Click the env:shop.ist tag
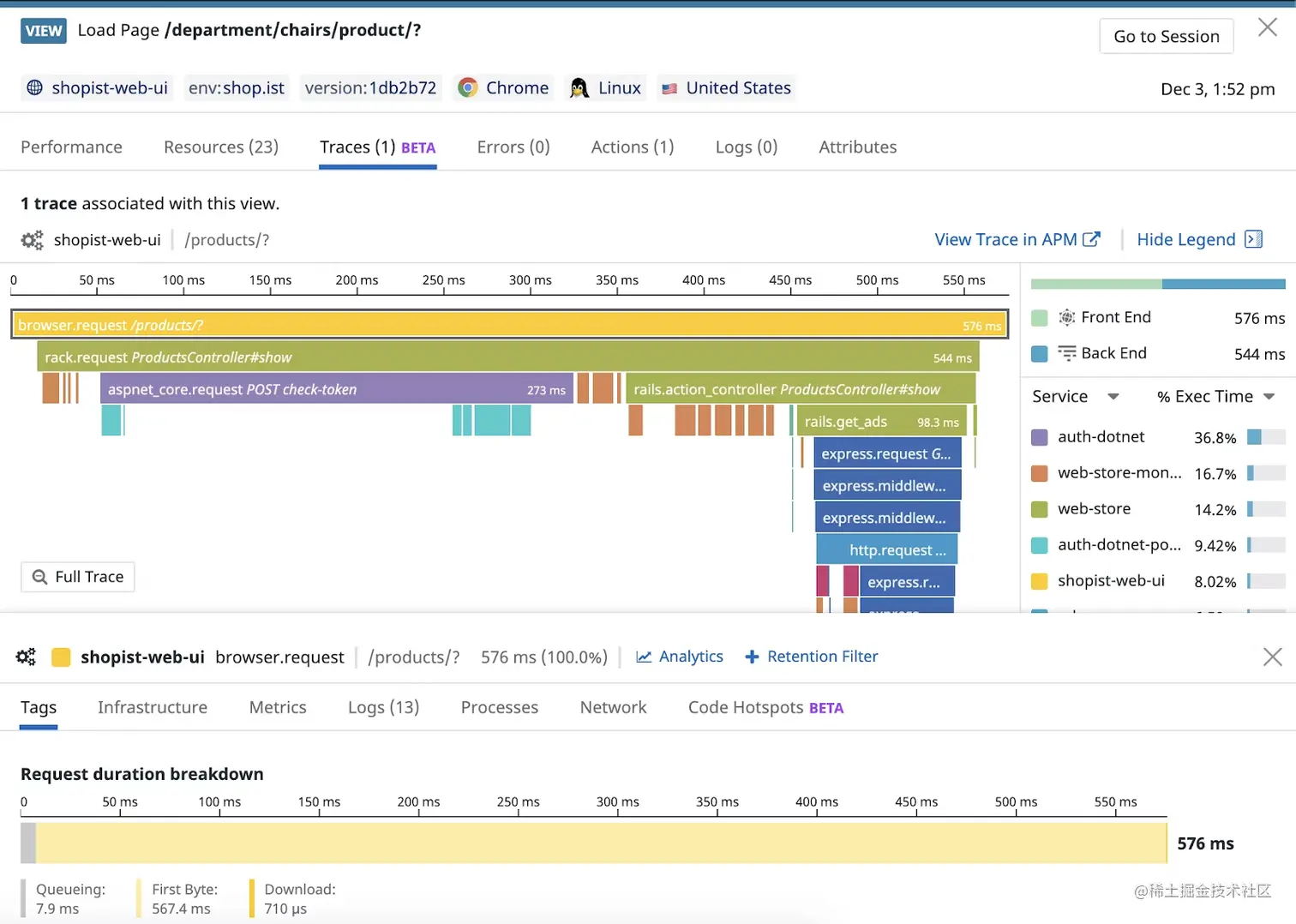1296x924 pixels. tap(236, 87)
